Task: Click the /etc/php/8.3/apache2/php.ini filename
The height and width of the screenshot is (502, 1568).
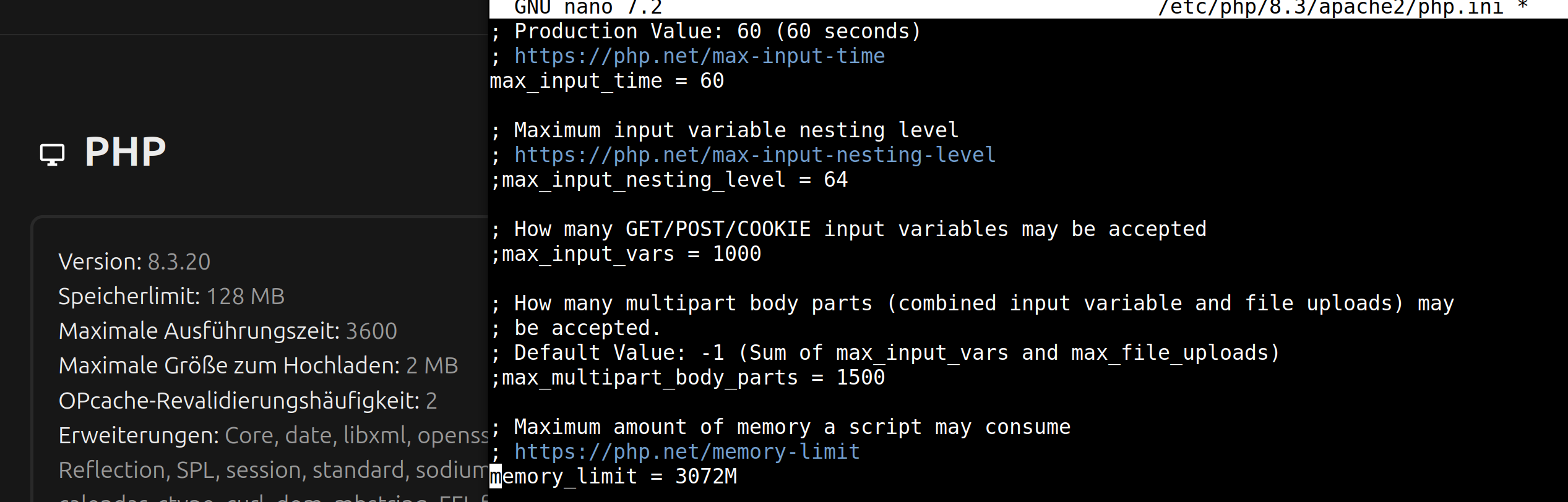Action: point(1330,8)
